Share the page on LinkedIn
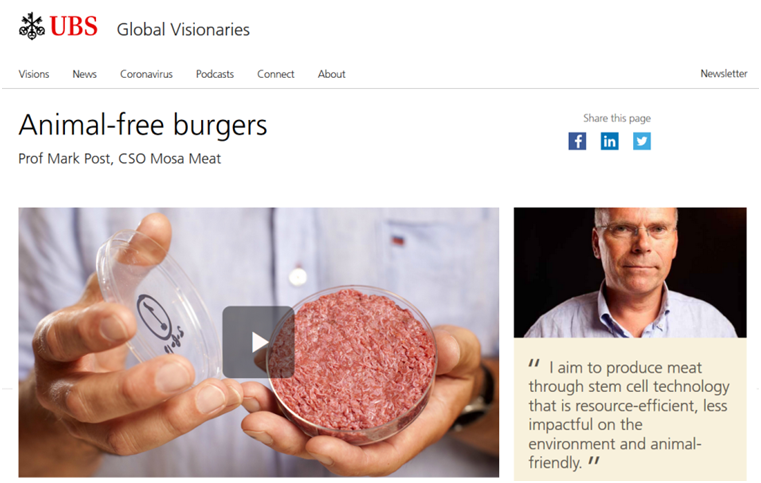The height and width of the screenshot is (483, 761). coord(610,141)
